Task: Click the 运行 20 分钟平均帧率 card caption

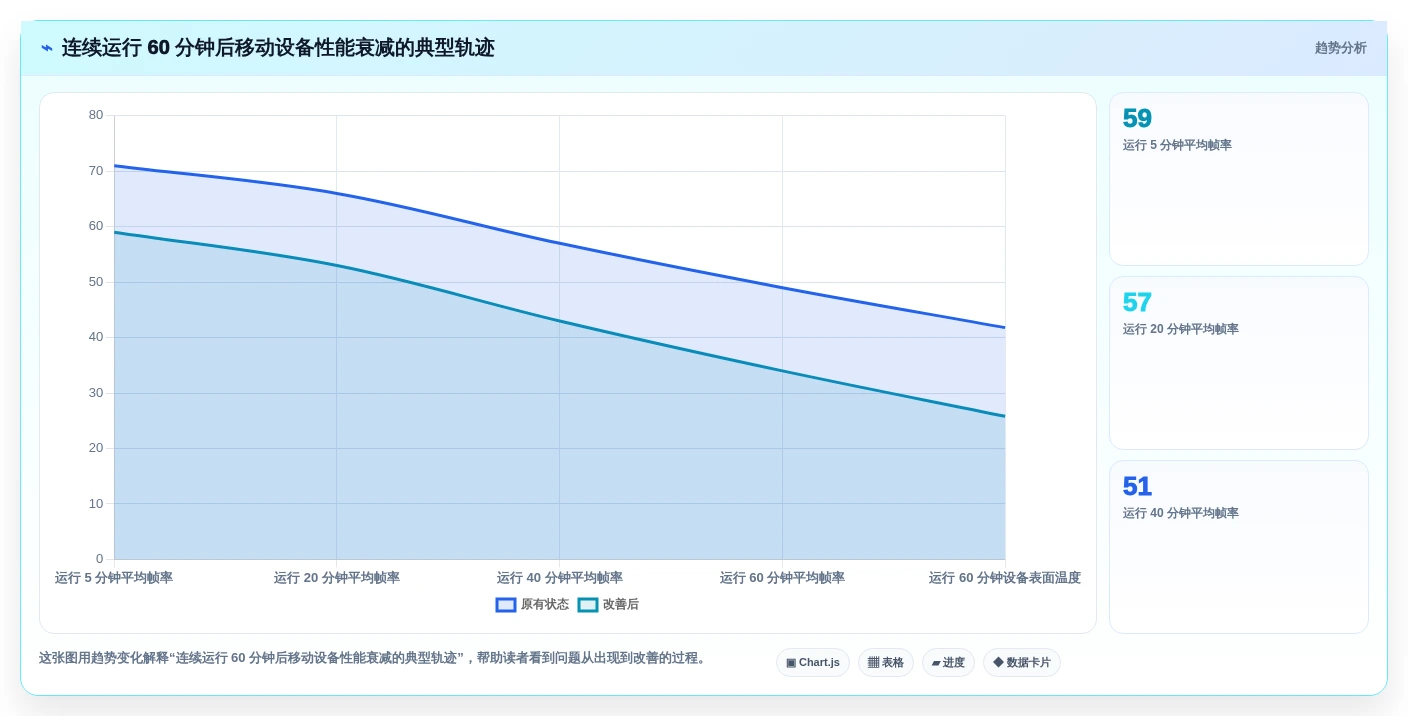Action: point(1181,329)
